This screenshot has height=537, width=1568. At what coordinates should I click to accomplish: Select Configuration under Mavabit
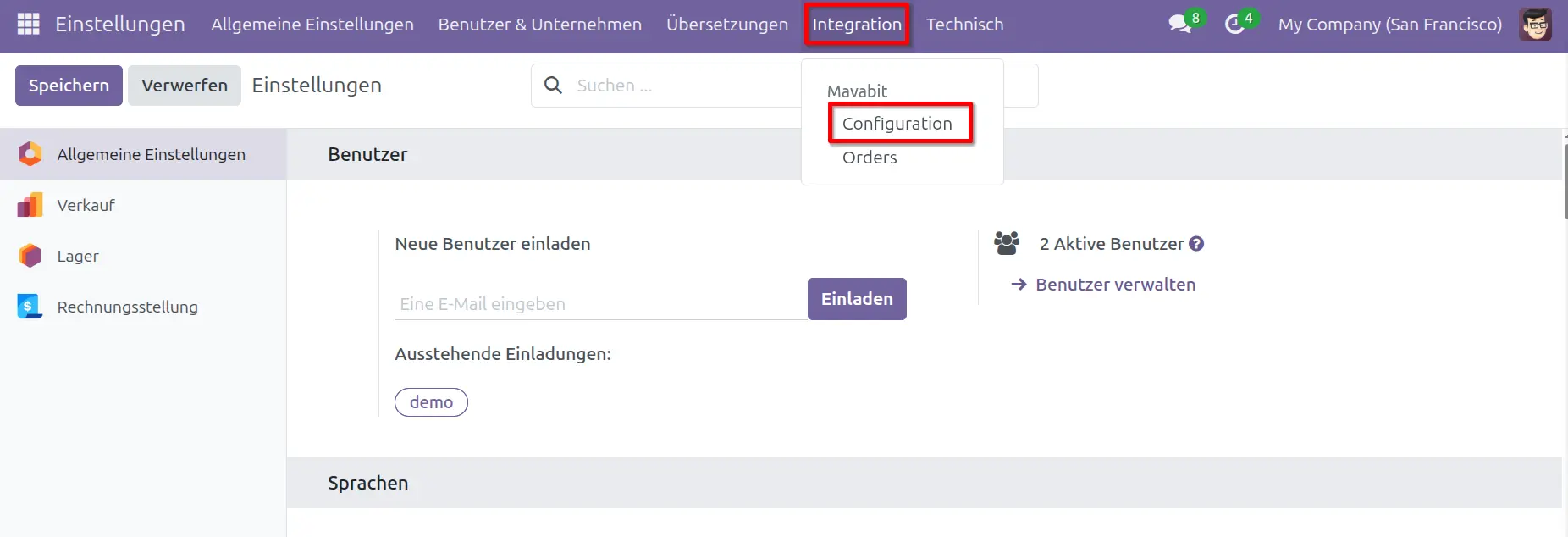point(897,123)
